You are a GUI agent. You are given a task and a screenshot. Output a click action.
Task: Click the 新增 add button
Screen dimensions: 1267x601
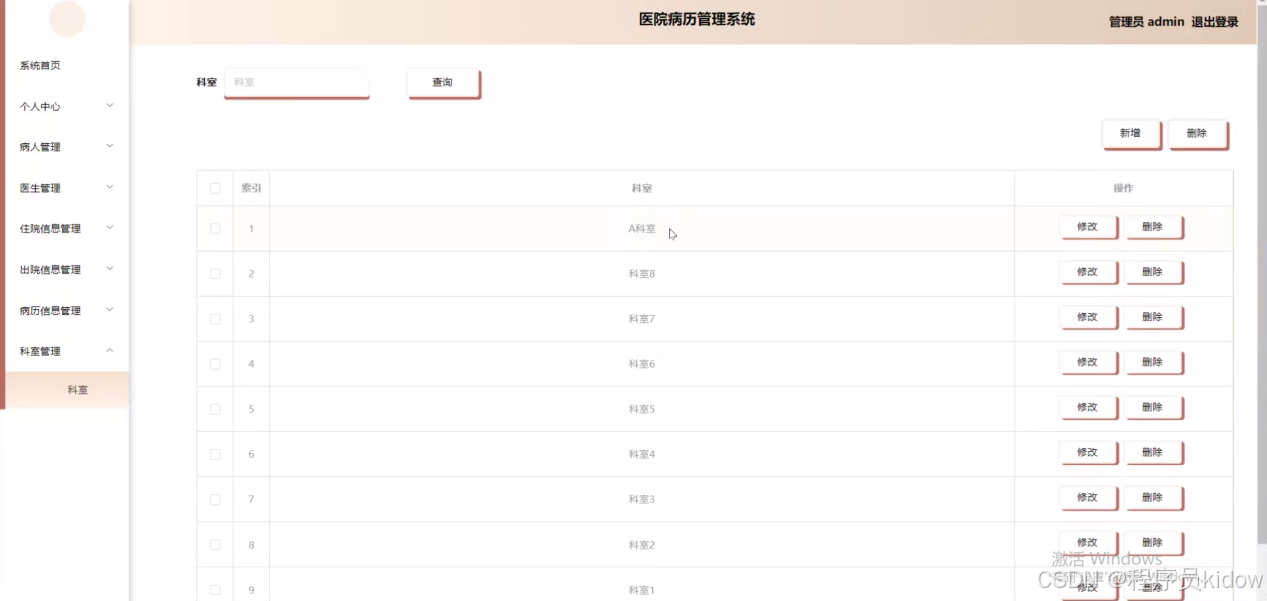pos(1131,134)
